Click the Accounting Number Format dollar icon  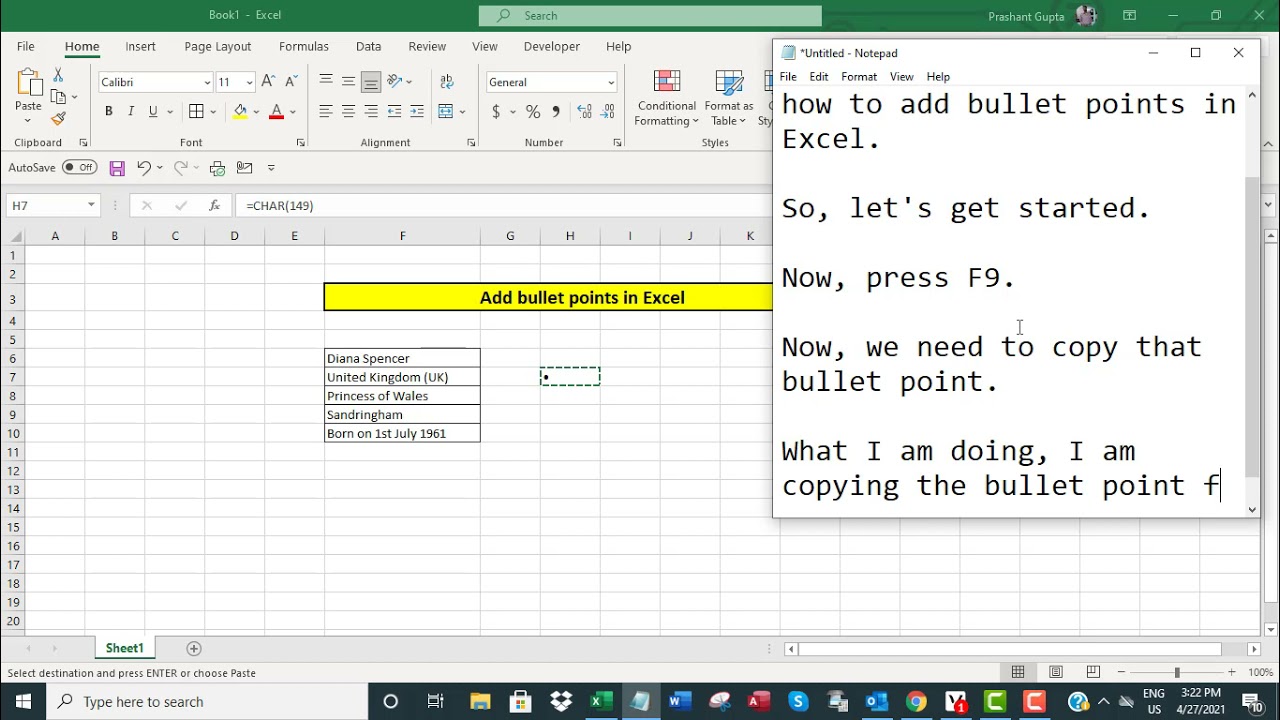tap(496, 111)
